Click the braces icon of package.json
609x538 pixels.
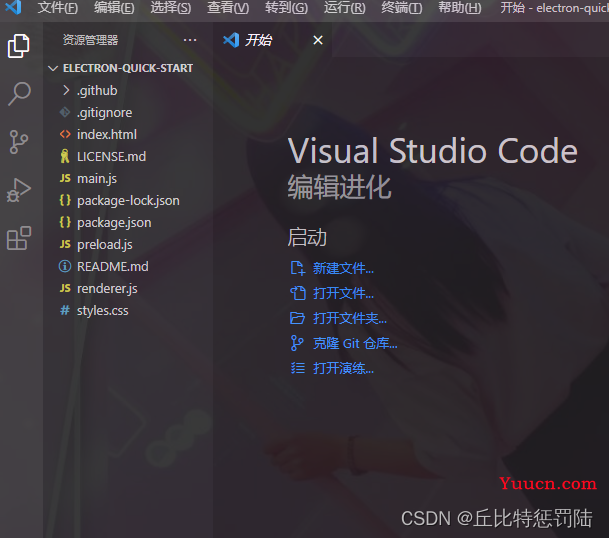pos(65,222)
